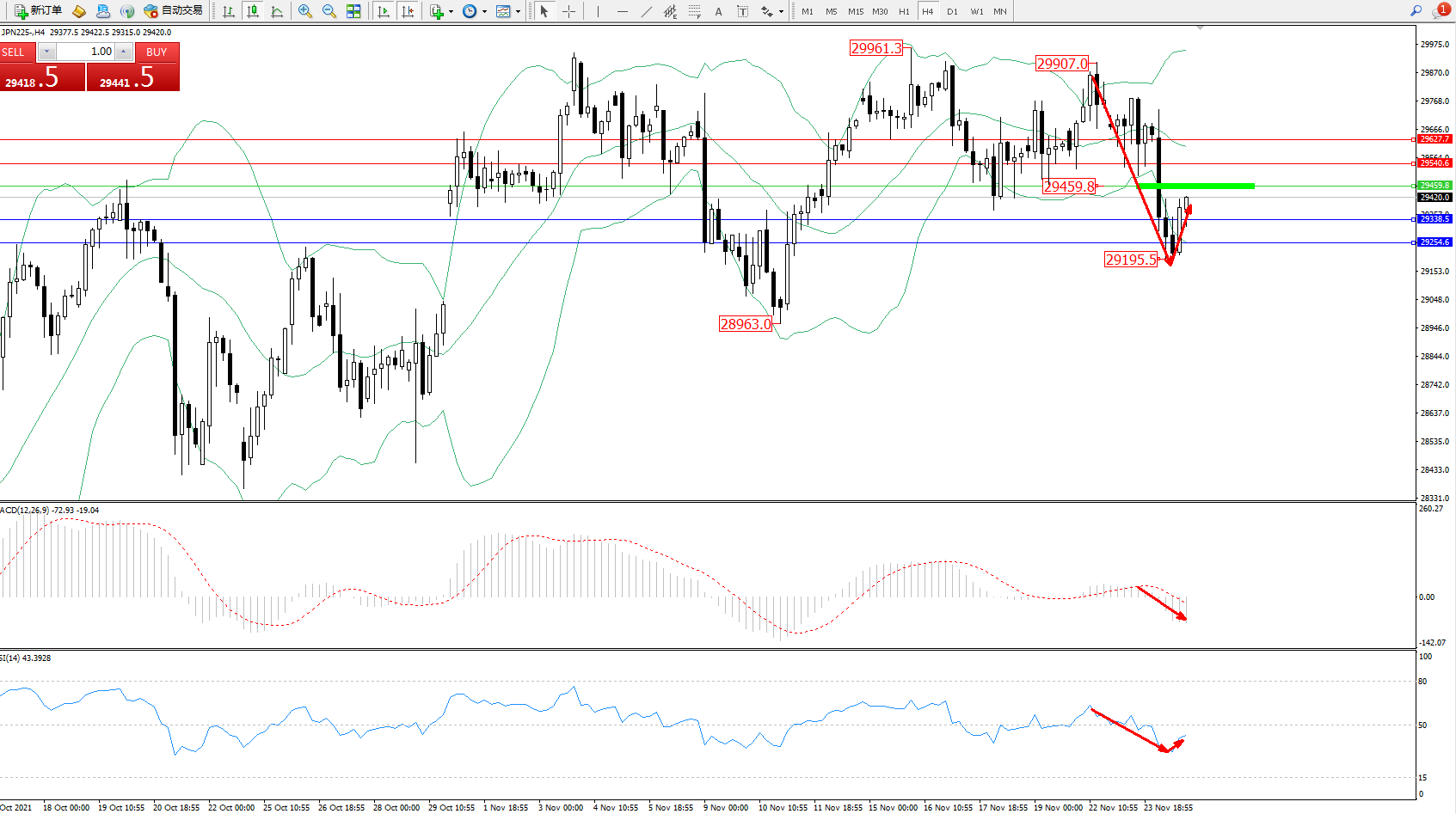The image size is (1456, 814).
Task: Expand the chart templates dropdown arrow
Action: pyautogui.click(x=518, y=11)
